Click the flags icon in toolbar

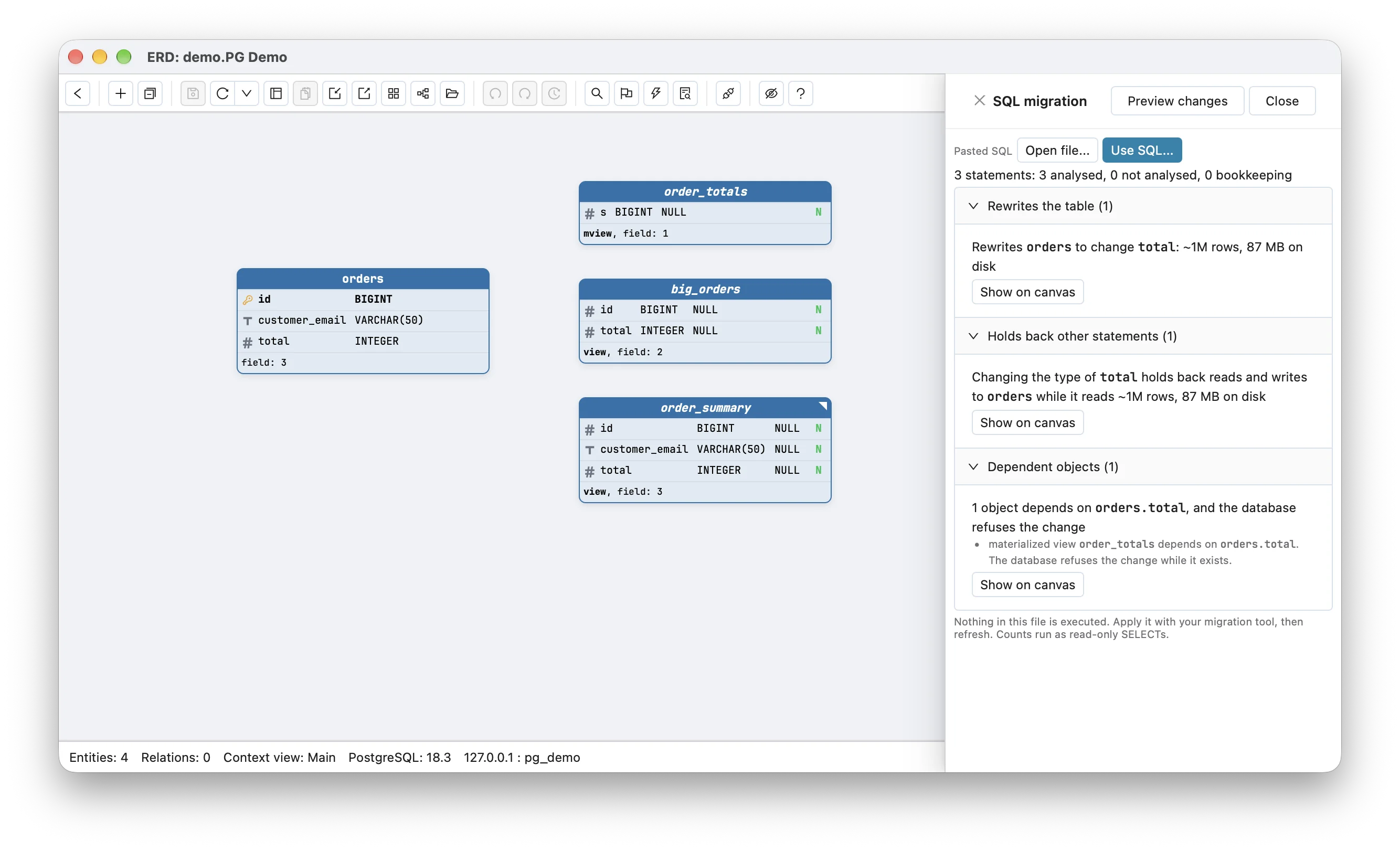pyautogui.click(x=626, y=93)
